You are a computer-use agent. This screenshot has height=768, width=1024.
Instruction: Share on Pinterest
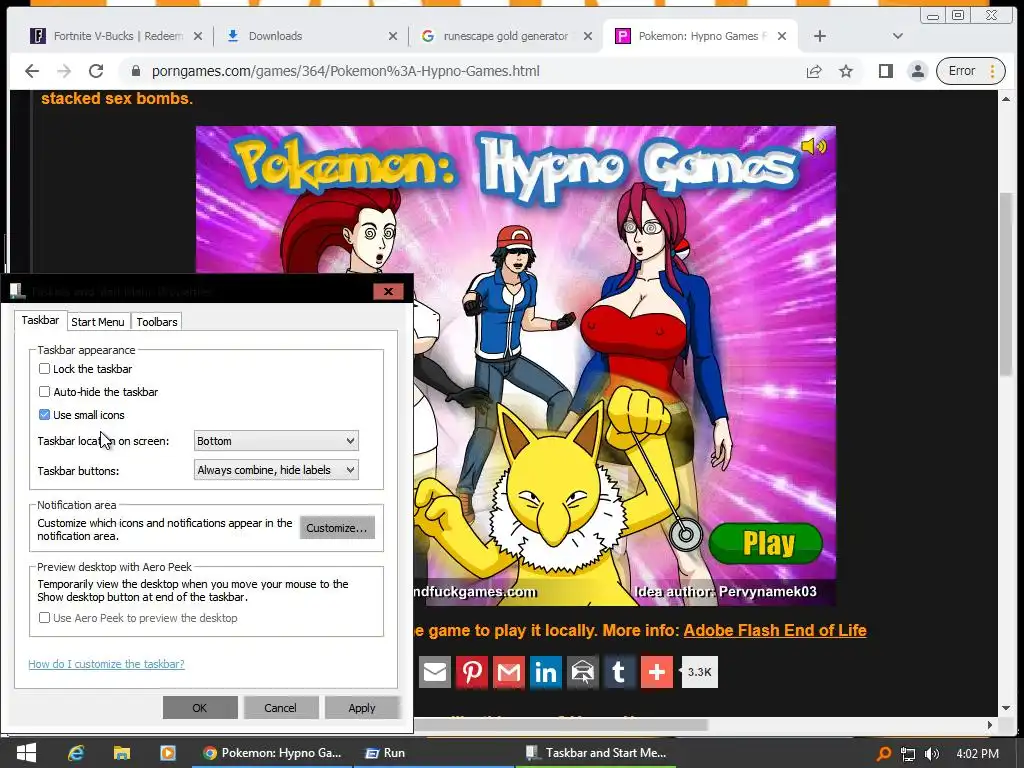click(x=472, y=672)
